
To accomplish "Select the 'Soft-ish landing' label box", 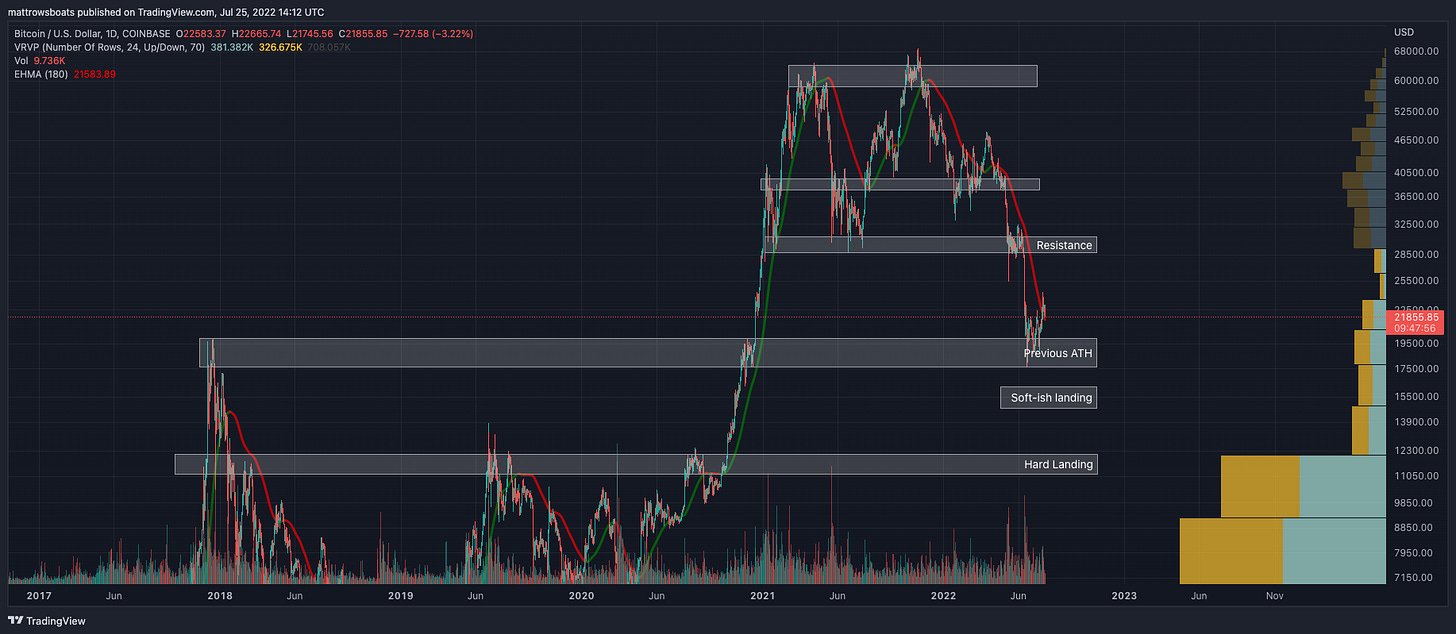I will click(1048, 398).
